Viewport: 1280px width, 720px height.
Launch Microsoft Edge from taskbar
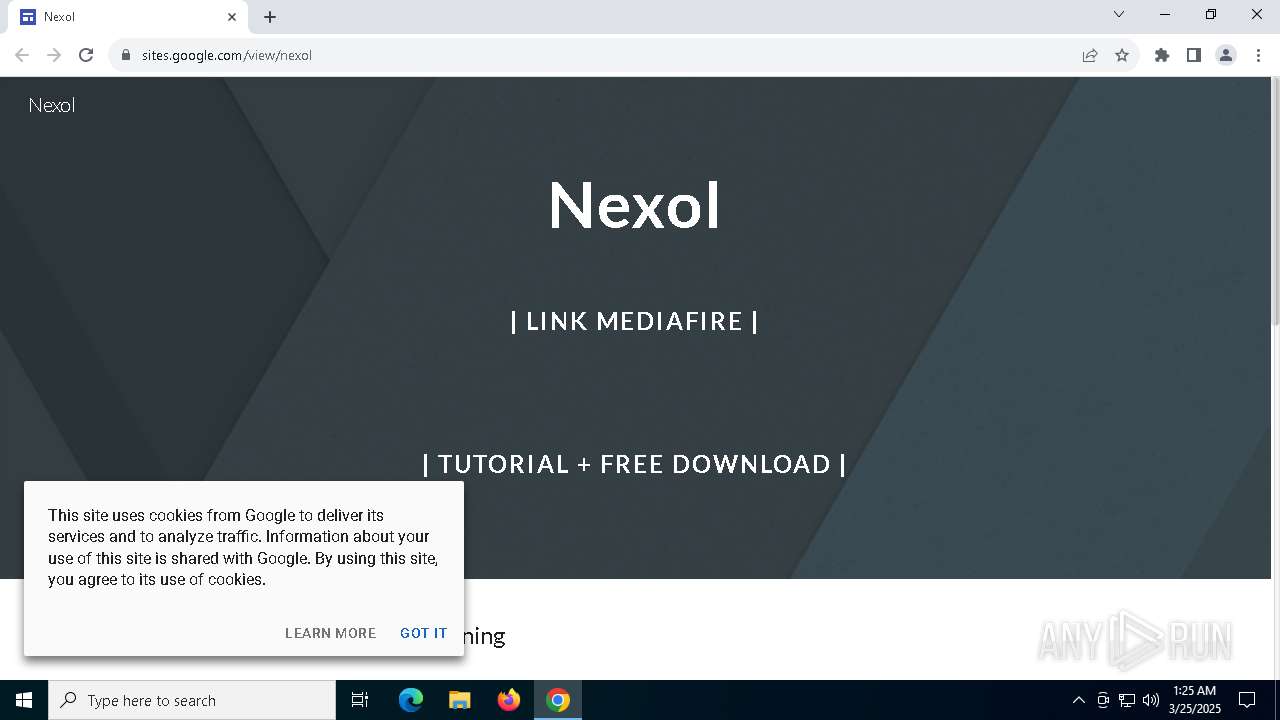pyautogui.click(x=411, y=700)
